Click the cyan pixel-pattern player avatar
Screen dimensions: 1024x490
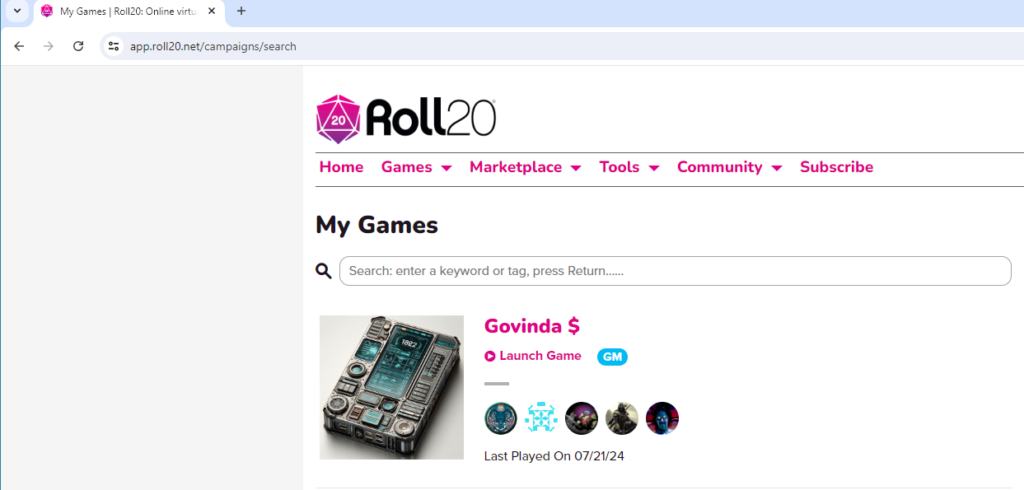pos(541,418)
